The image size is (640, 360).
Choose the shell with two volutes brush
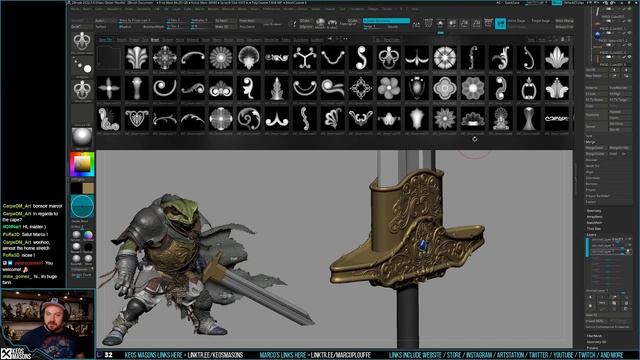221,88
